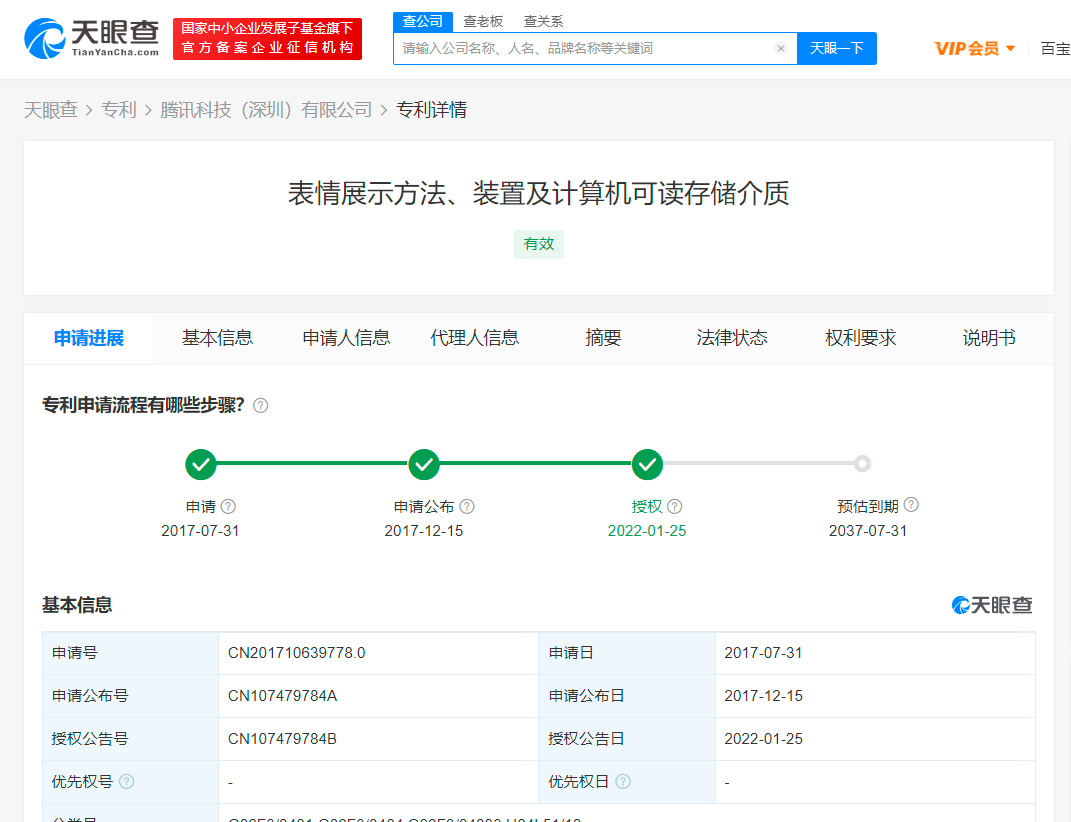Viewport: 1071px width, 822px height.
Task: Click the 申请日 row label
Action: pos(571,653)
